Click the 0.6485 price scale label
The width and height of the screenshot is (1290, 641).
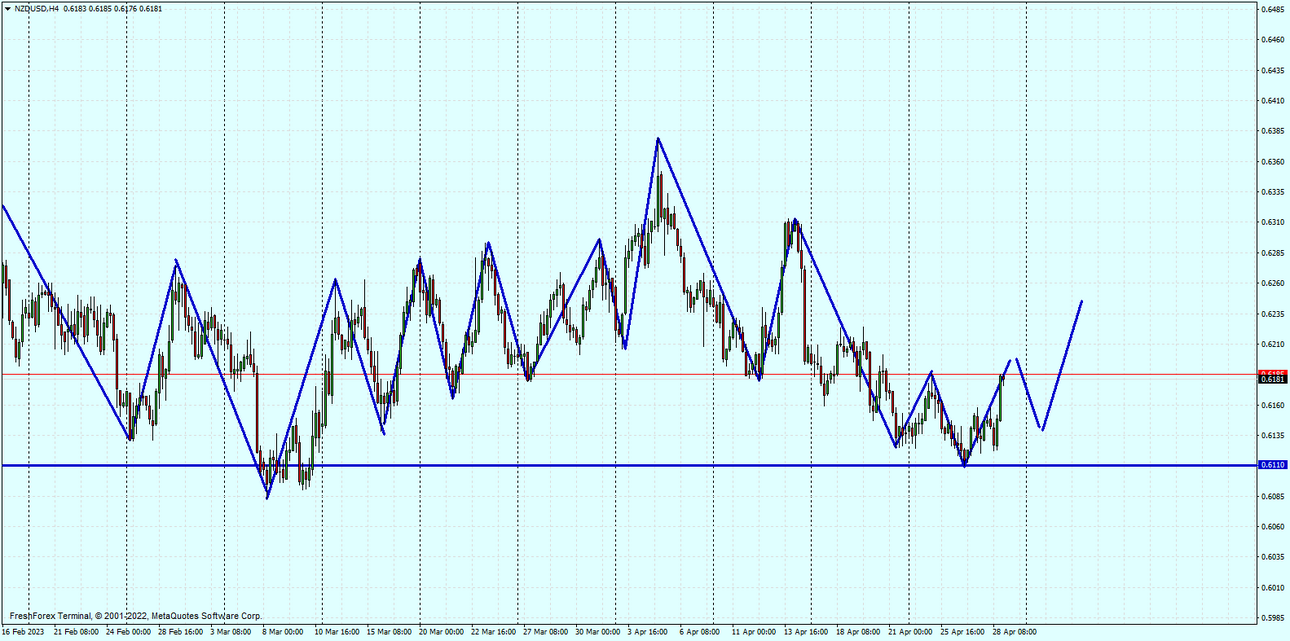[1272, 10]
